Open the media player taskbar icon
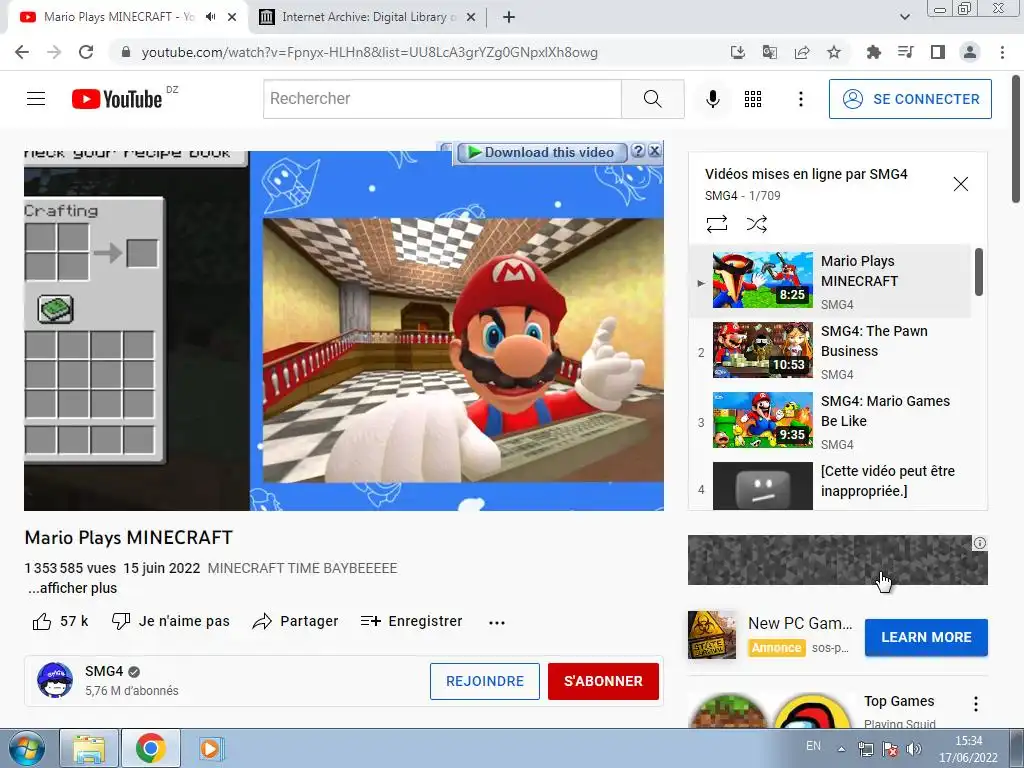Image resolution: width=1024 pixels, height=768 pixels. click(x=210, y=748)
